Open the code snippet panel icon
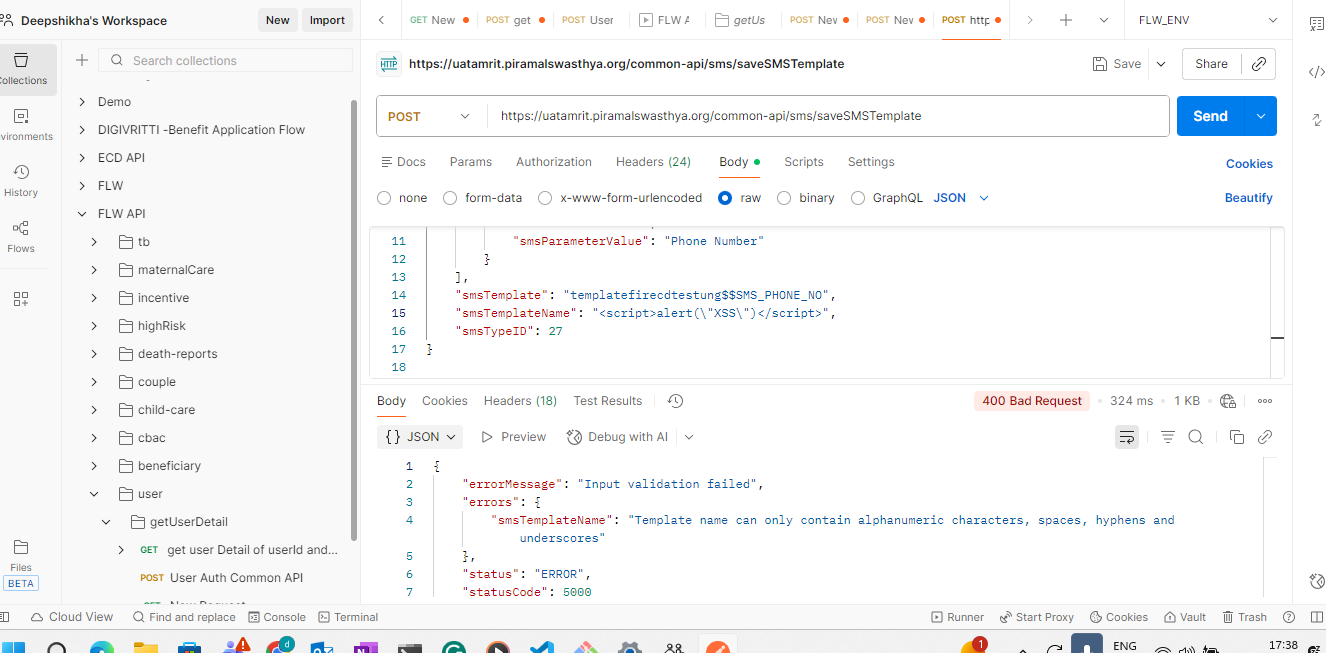The height and width of the screenshot is (653, 1326). pyautogui.click(x=1316, y=72)
